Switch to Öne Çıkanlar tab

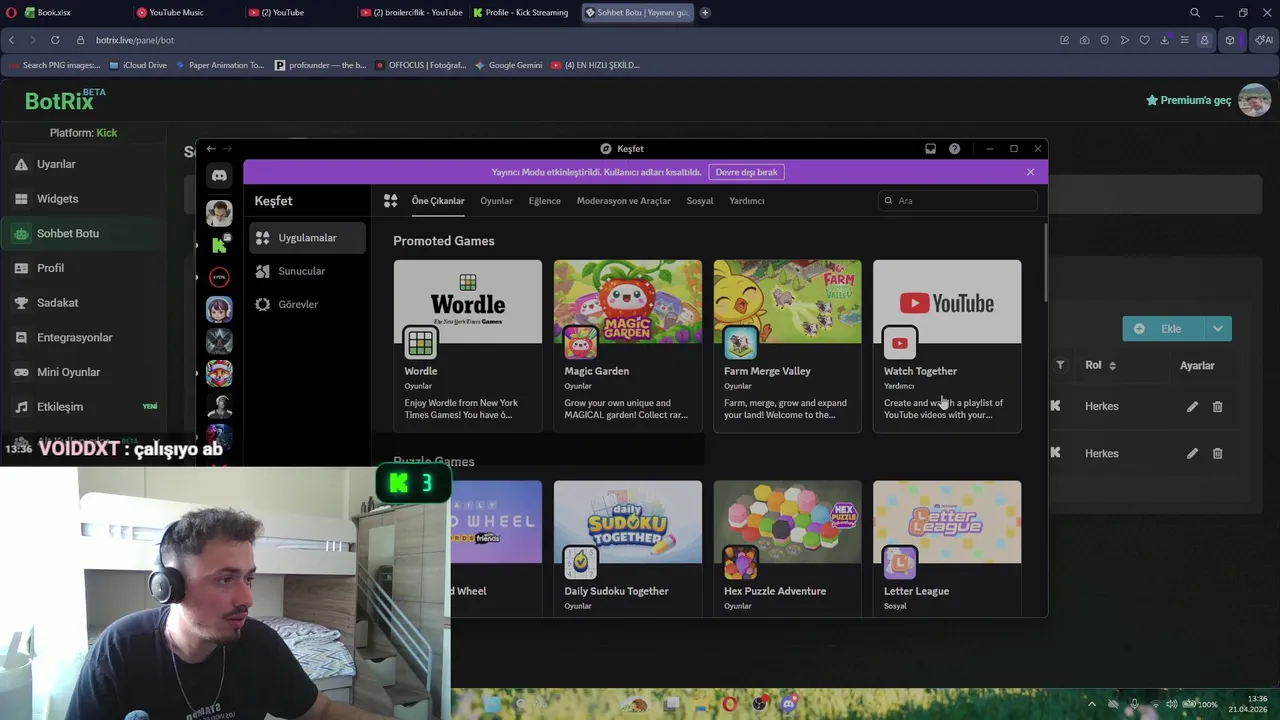(438, 201)
